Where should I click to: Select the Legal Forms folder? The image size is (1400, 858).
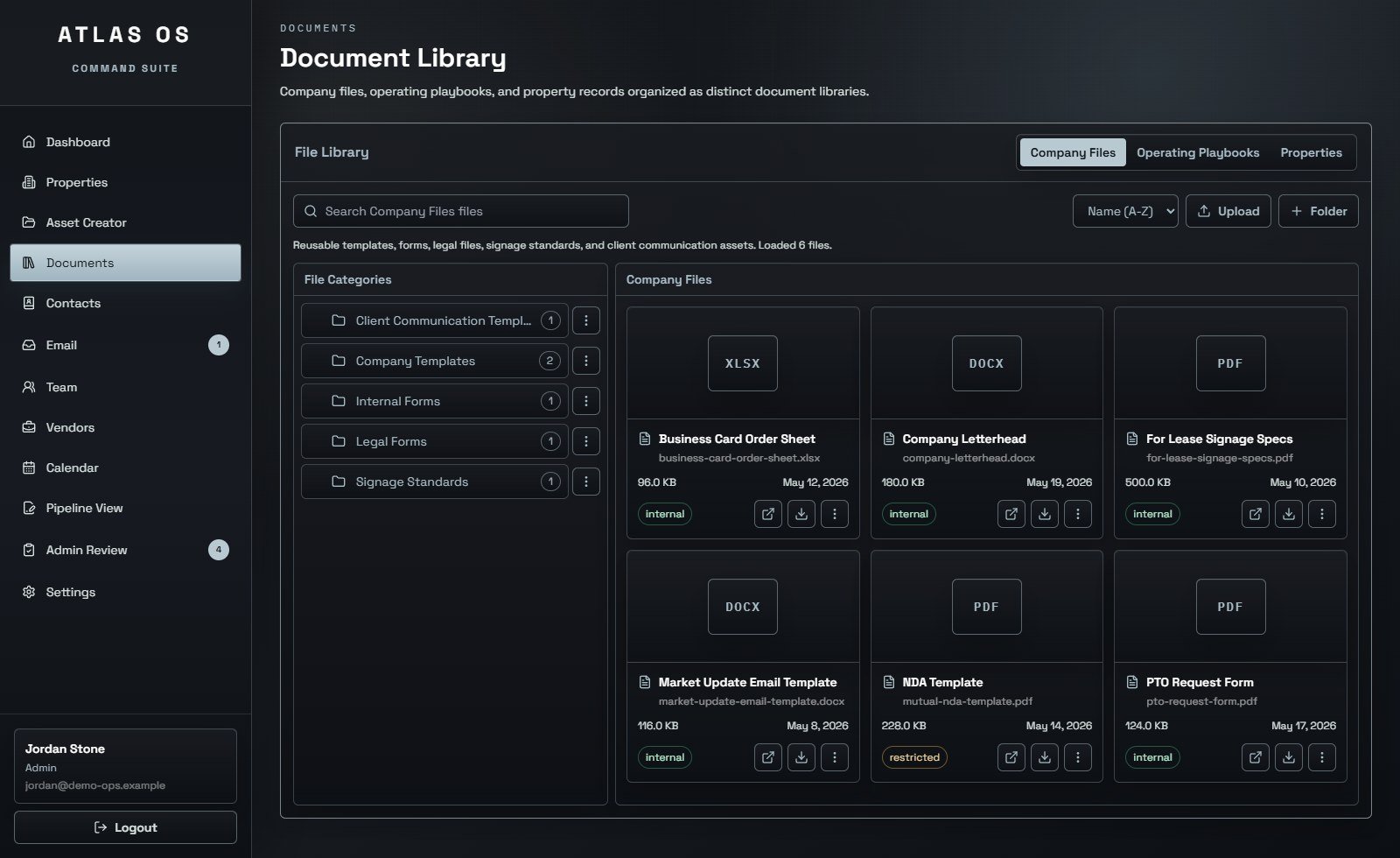pos(434,441)
